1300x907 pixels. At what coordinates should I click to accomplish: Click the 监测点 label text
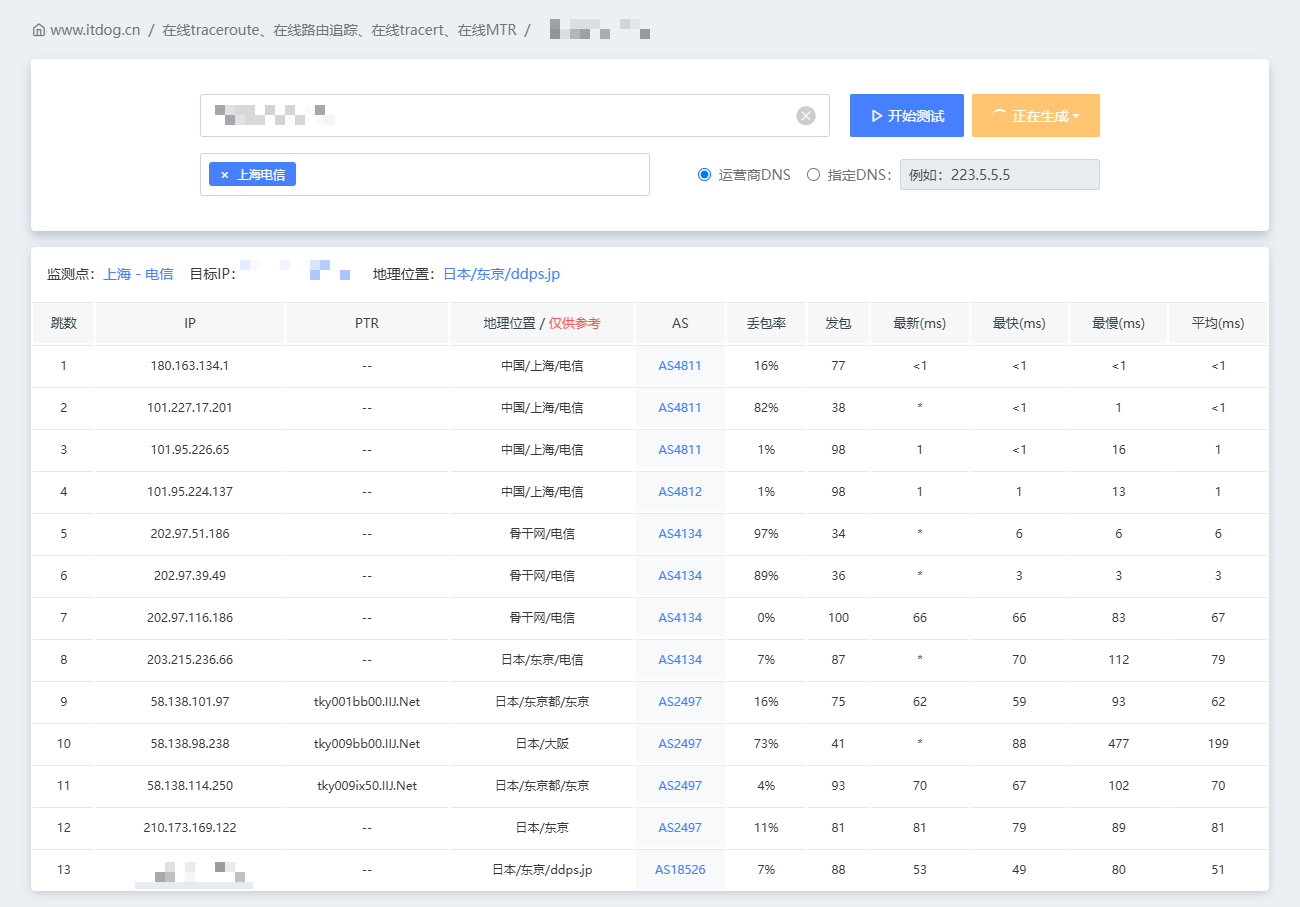click(71, 274)
